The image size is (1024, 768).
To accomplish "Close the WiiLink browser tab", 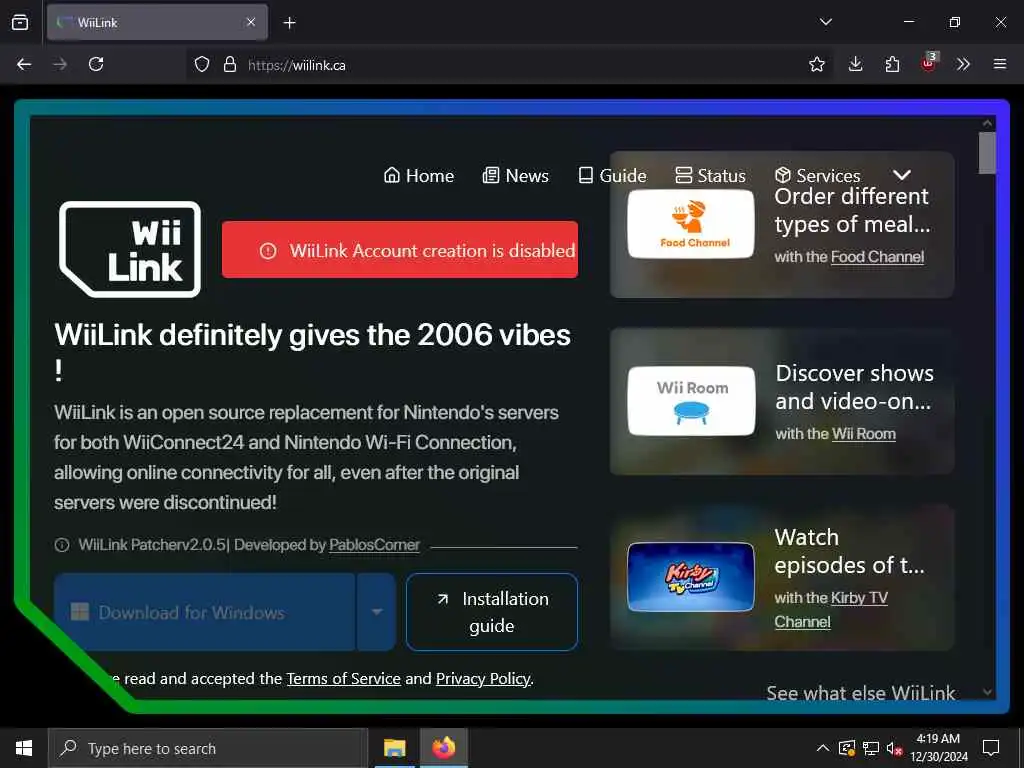I will pyautogui.click(x=251, y=22).
